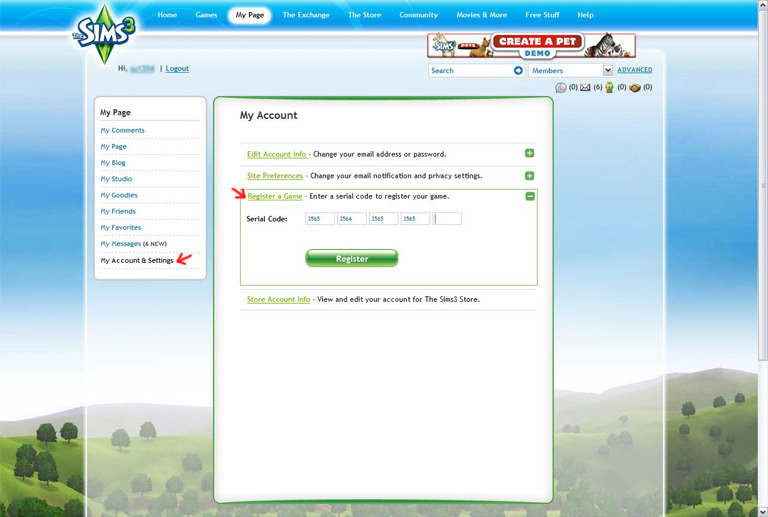Open My Messages in sidebar
The image size is (768, 517).
point(120,243)
